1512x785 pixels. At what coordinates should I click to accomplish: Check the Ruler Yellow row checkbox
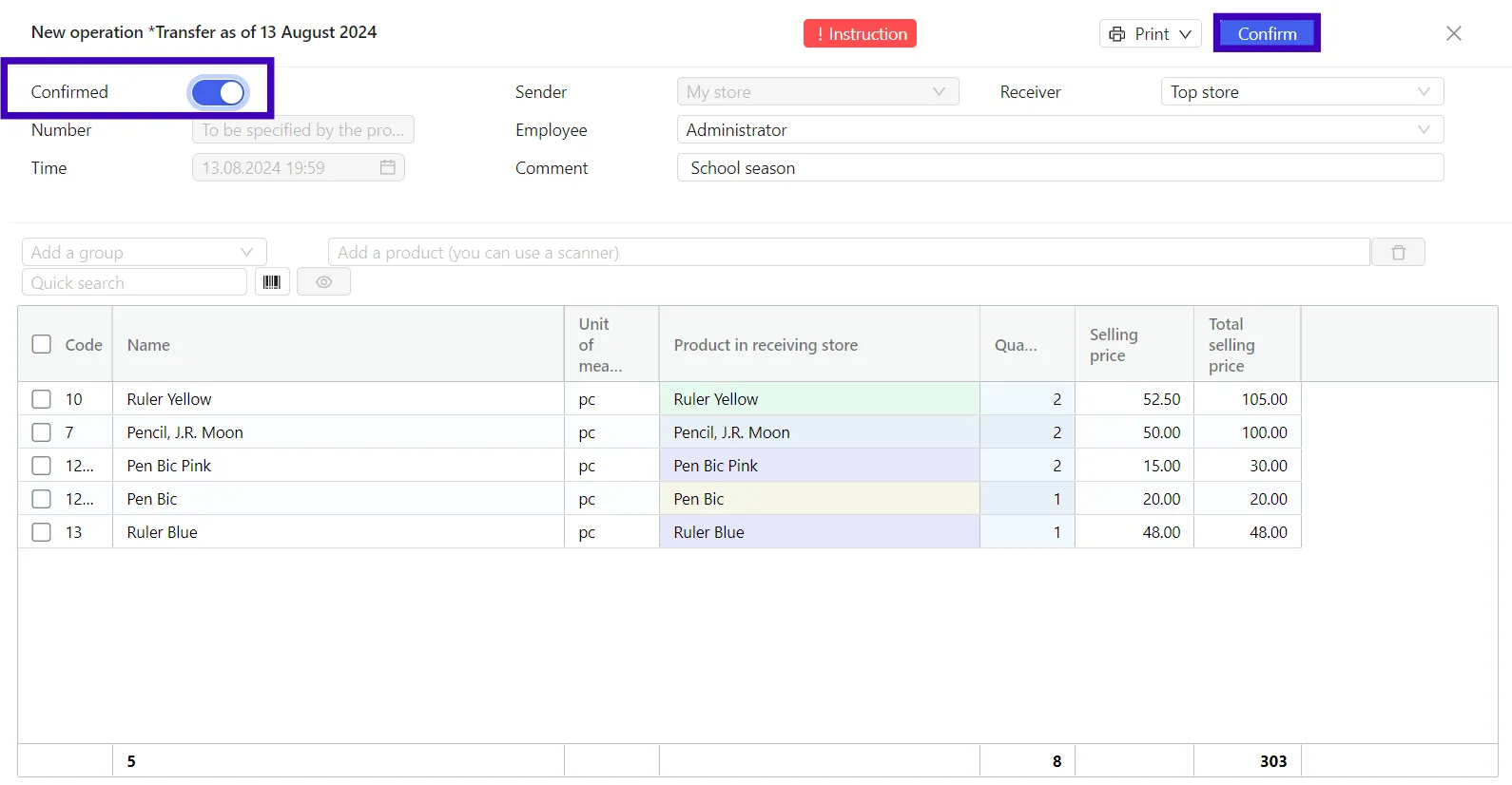(x=42, y=399)
